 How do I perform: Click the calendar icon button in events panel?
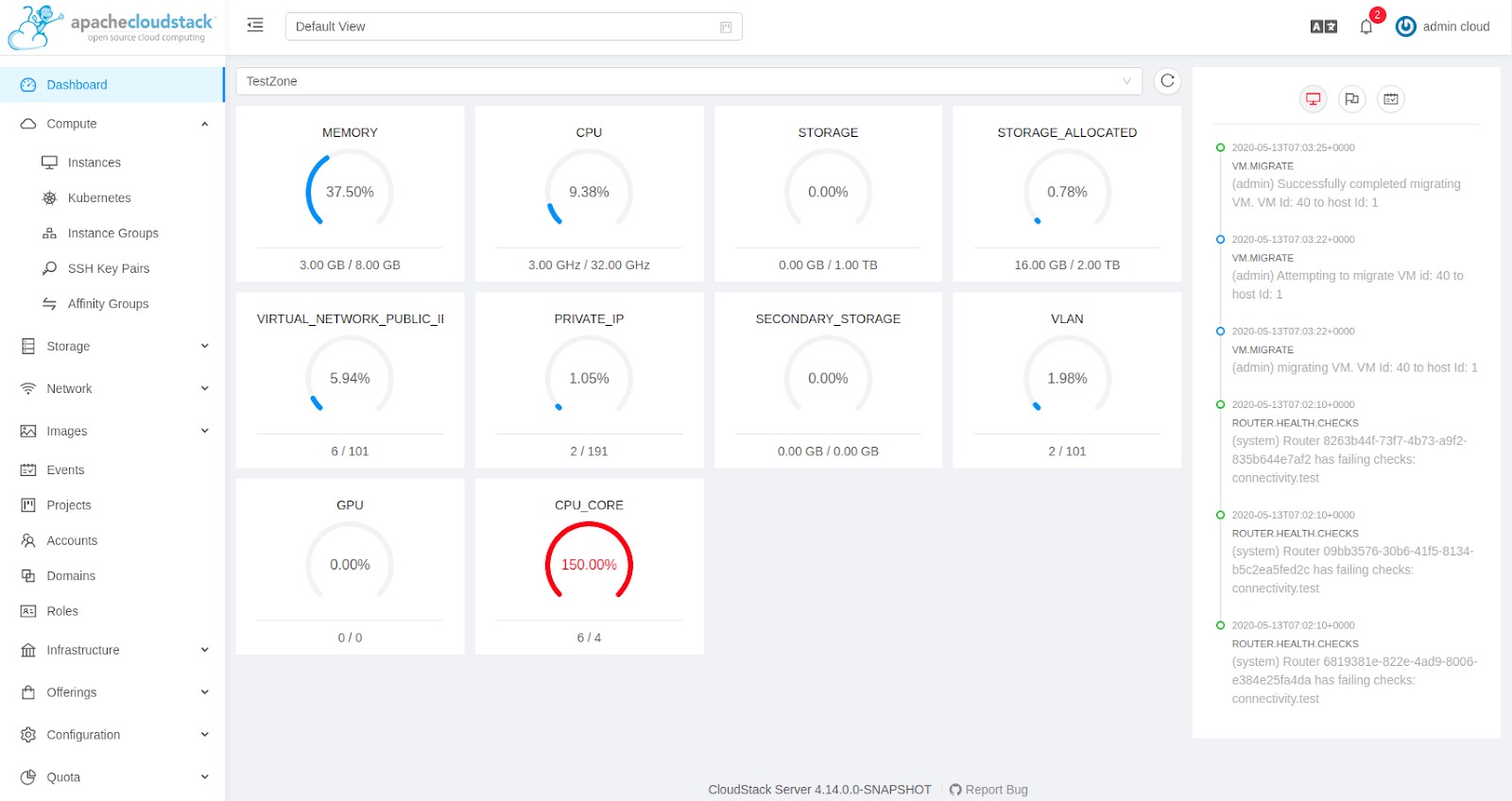(1390, 98)
